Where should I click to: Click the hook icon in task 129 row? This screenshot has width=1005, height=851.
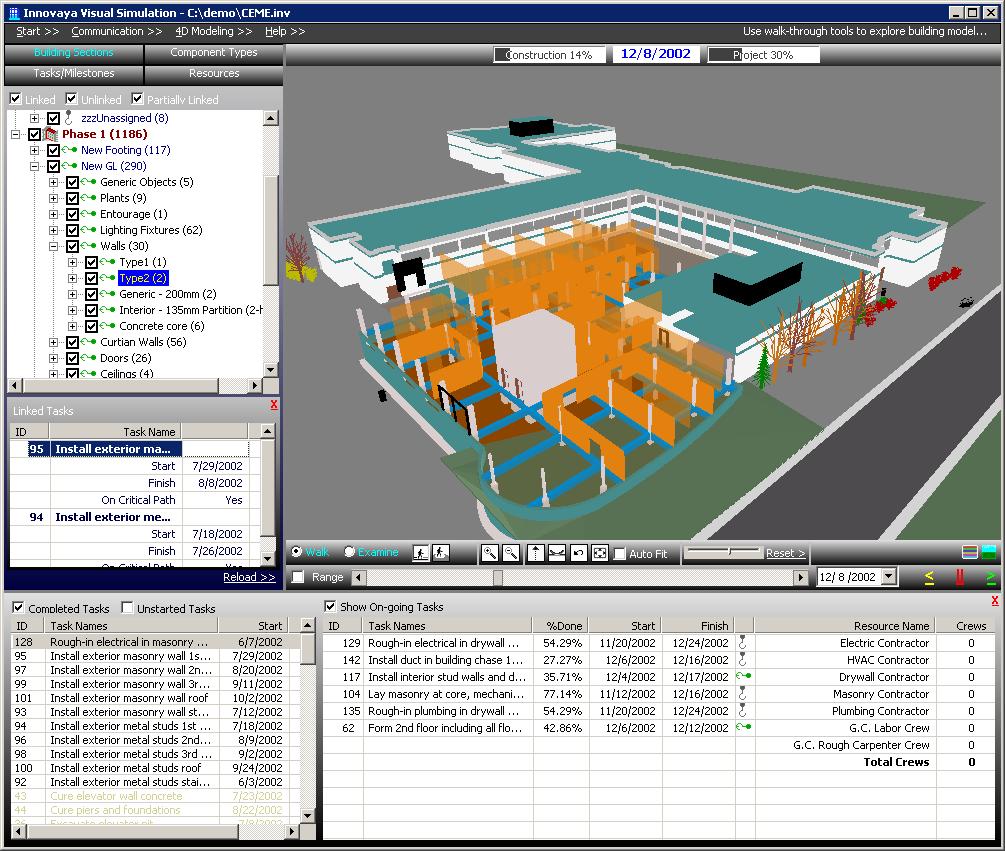tap(743, 642)
